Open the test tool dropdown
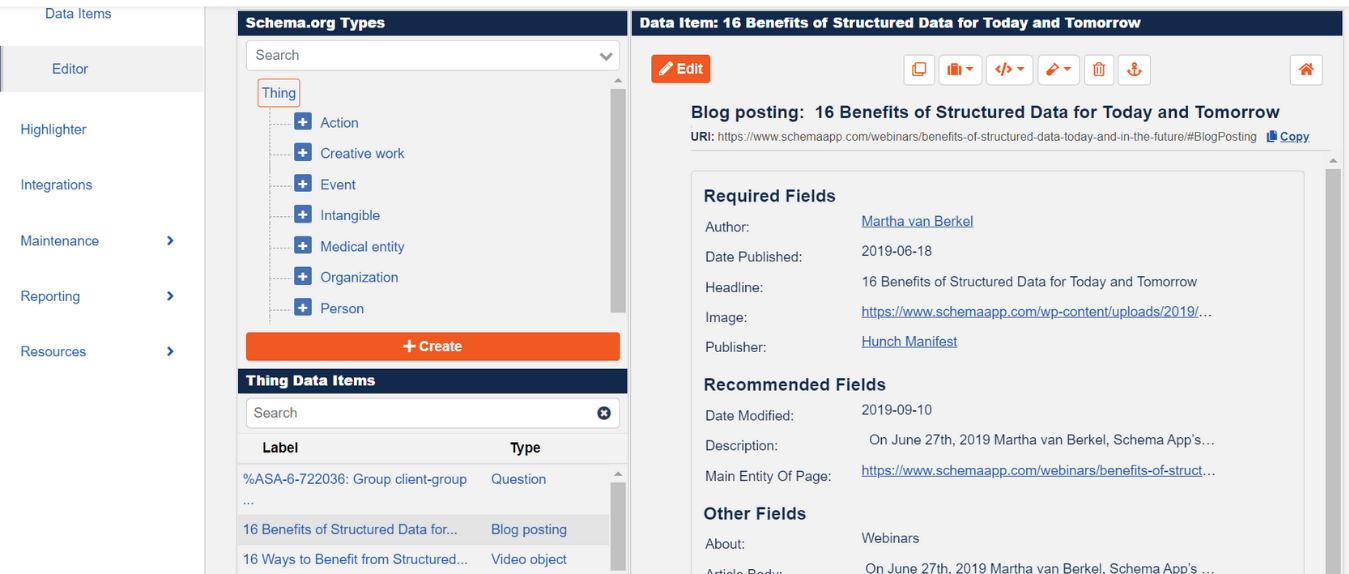1349x574 pixels. point(1058,69)
